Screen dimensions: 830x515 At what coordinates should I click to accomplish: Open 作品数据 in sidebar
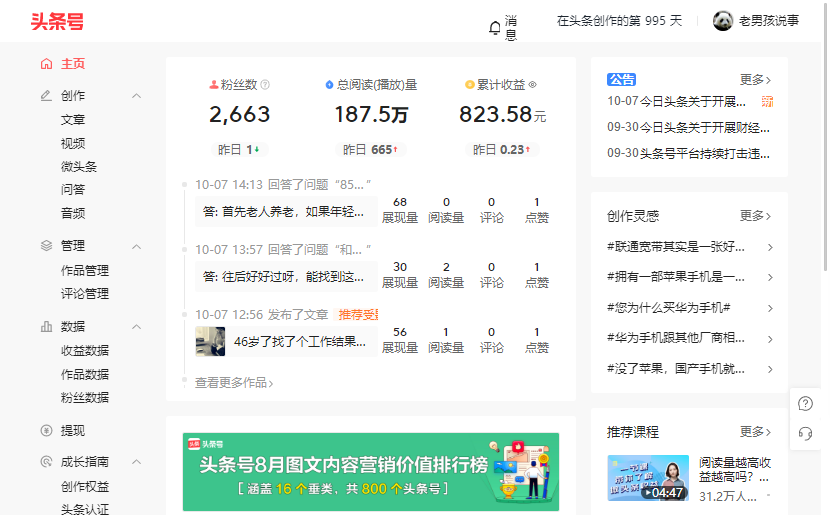tap(85, 374)
